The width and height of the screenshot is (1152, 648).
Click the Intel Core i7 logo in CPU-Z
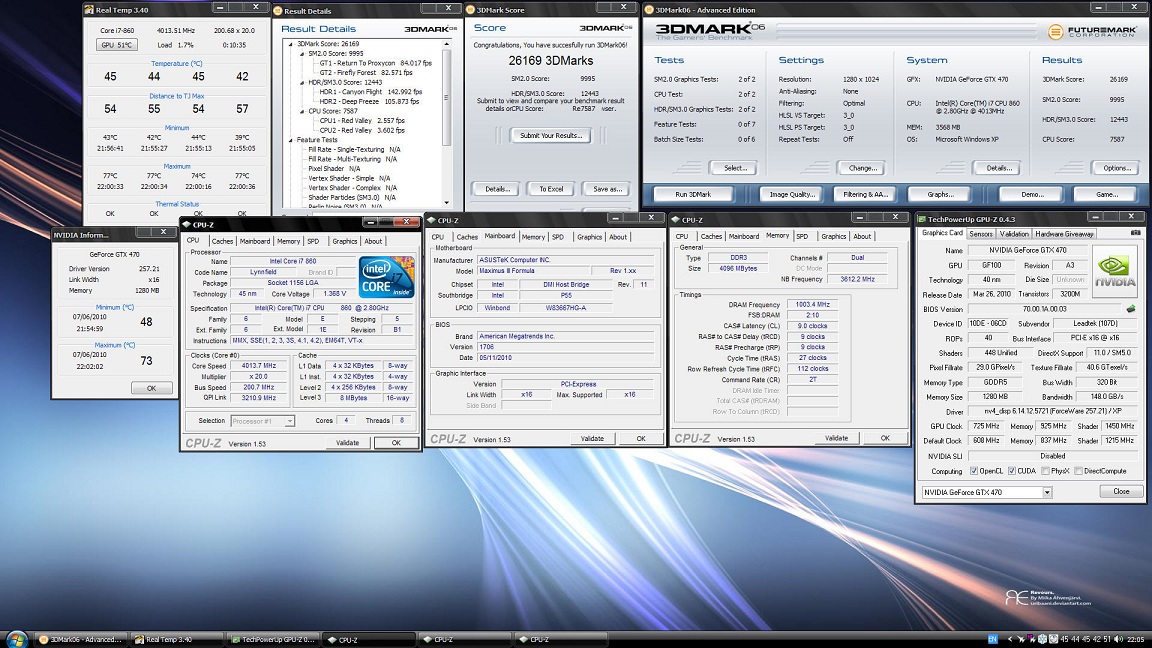(x=387, y=277)
